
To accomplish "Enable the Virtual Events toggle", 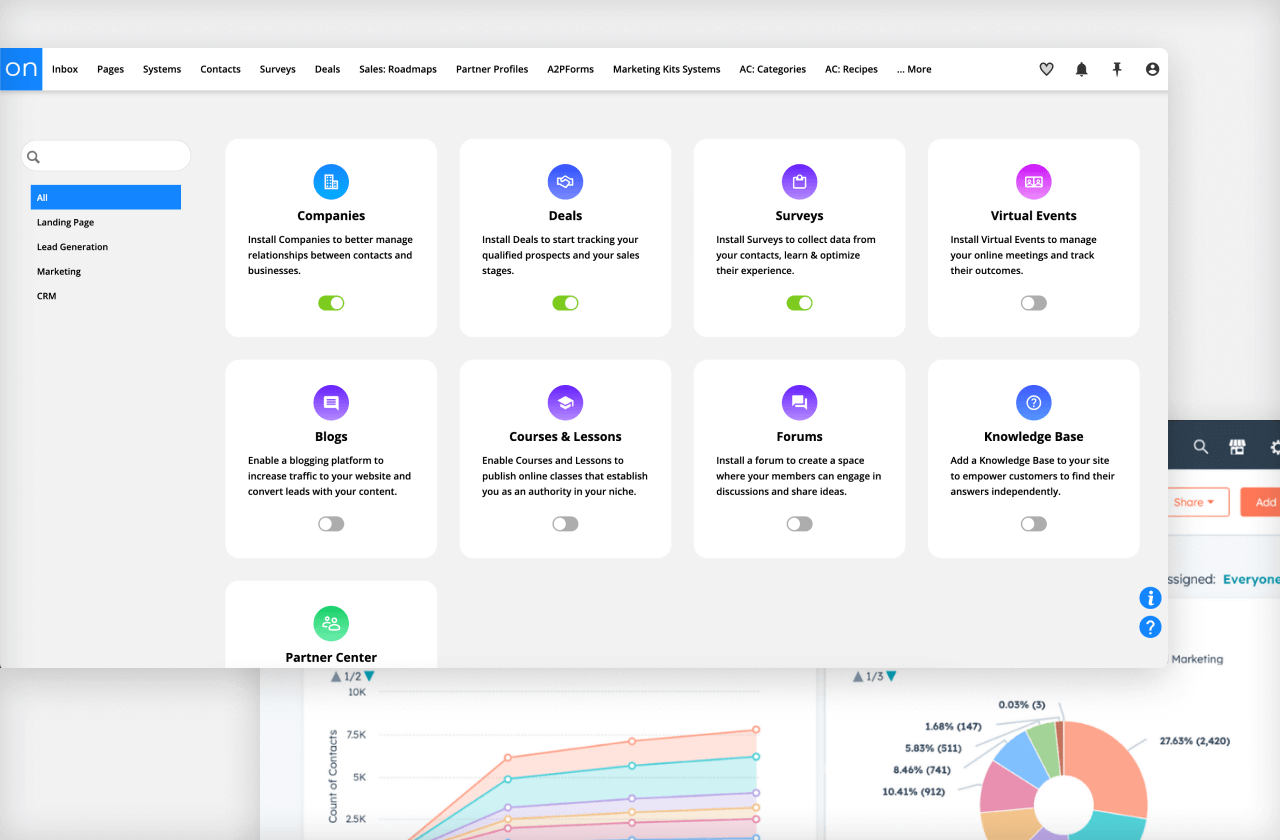I will 1033,302.
